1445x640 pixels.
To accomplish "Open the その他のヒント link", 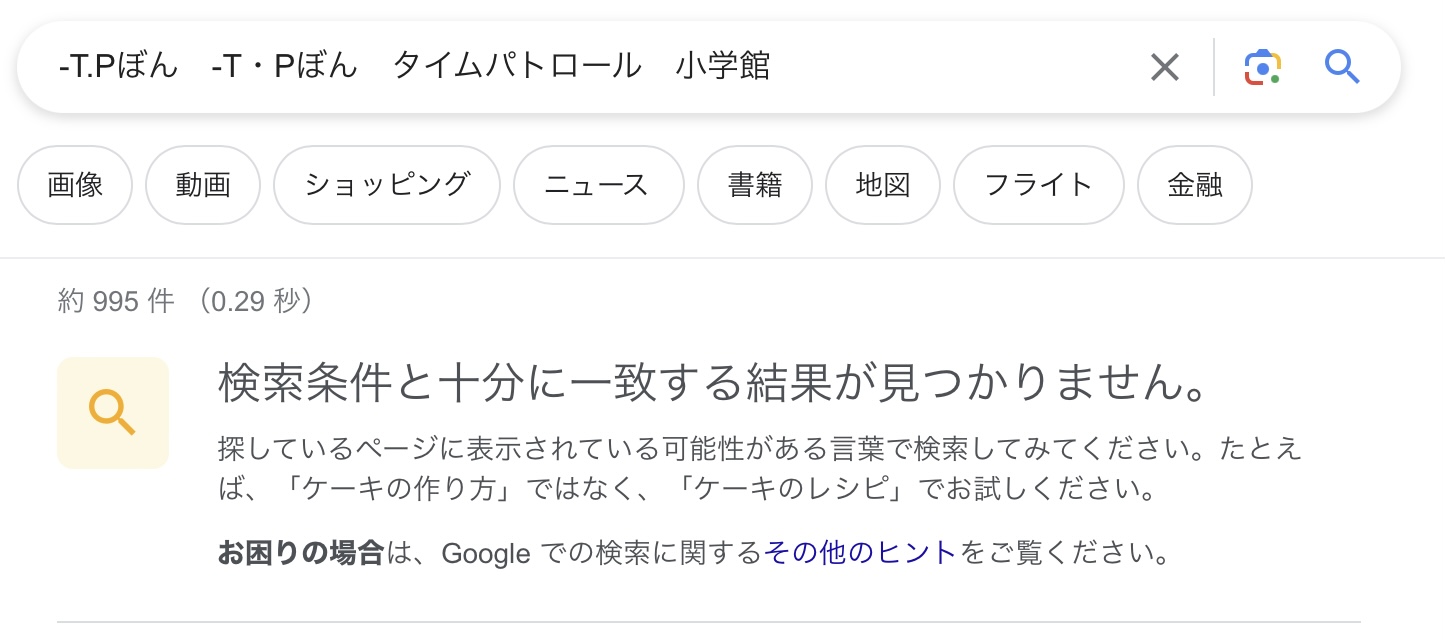I will pos(861,552).
